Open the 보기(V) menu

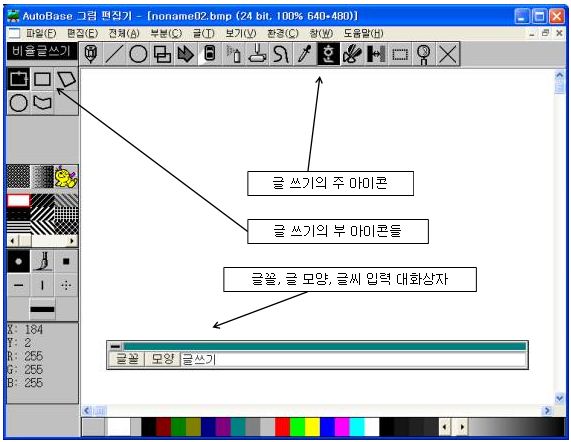click(x=240, y=33)
